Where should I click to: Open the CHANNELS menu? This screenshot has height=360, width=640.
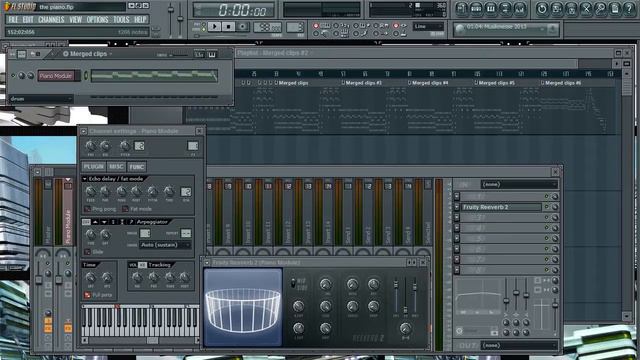51,20
